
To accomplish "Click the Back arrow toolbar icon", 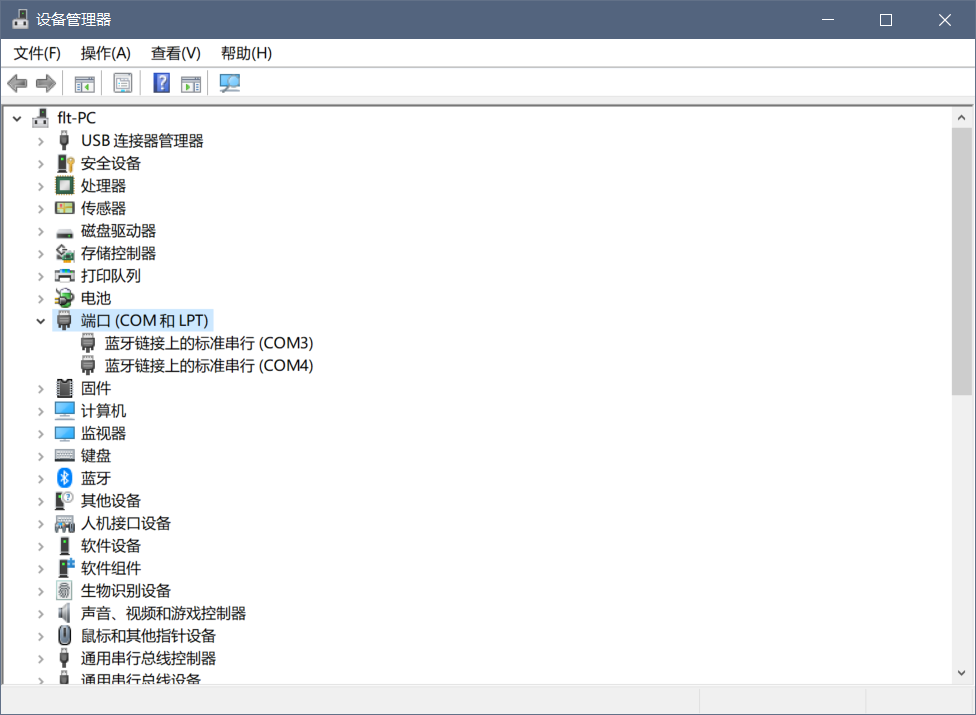I will [x=17, y=83].
